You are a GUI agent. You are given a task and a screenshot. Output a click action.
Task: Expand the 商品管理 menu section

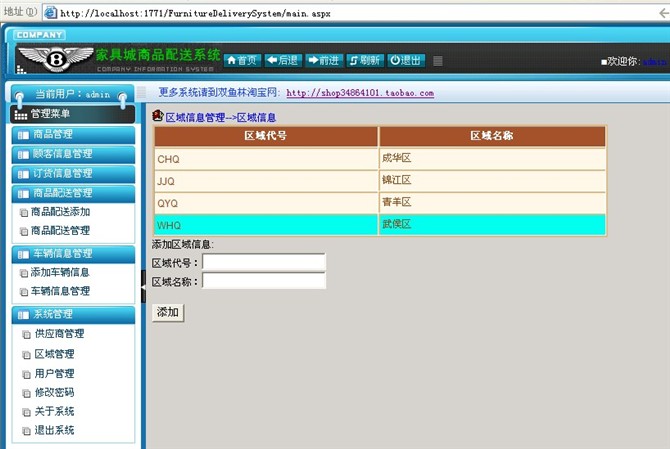(73, 135)
